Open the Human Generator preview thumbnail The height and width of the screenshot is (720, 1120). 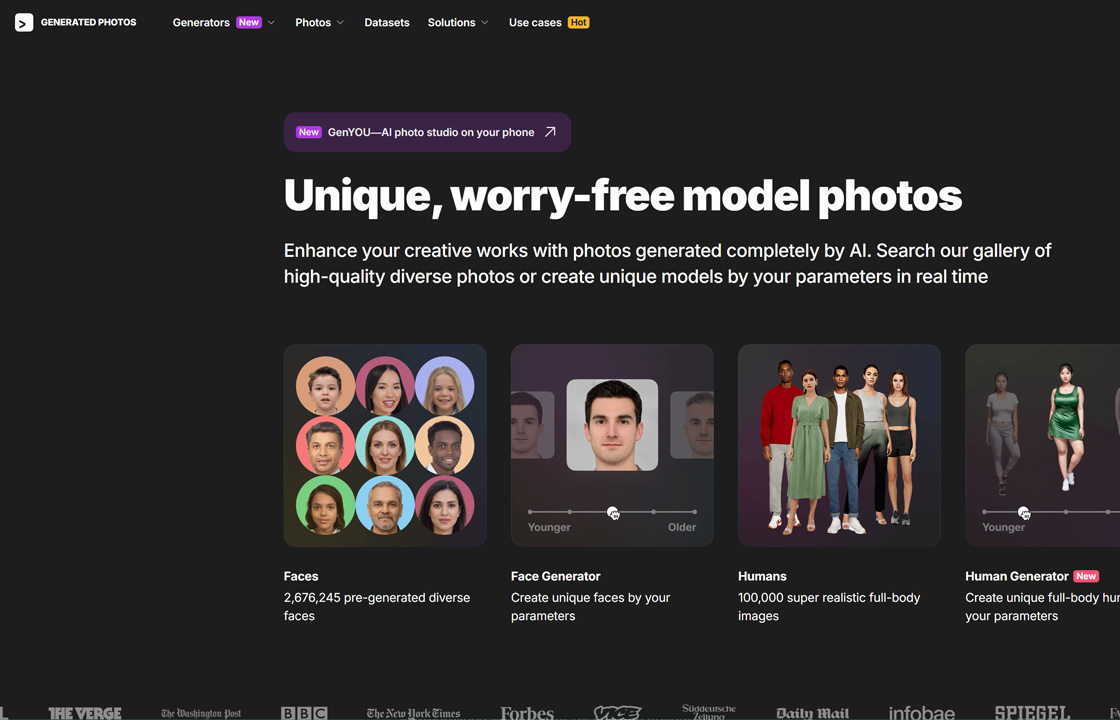tap(1042, 446)
